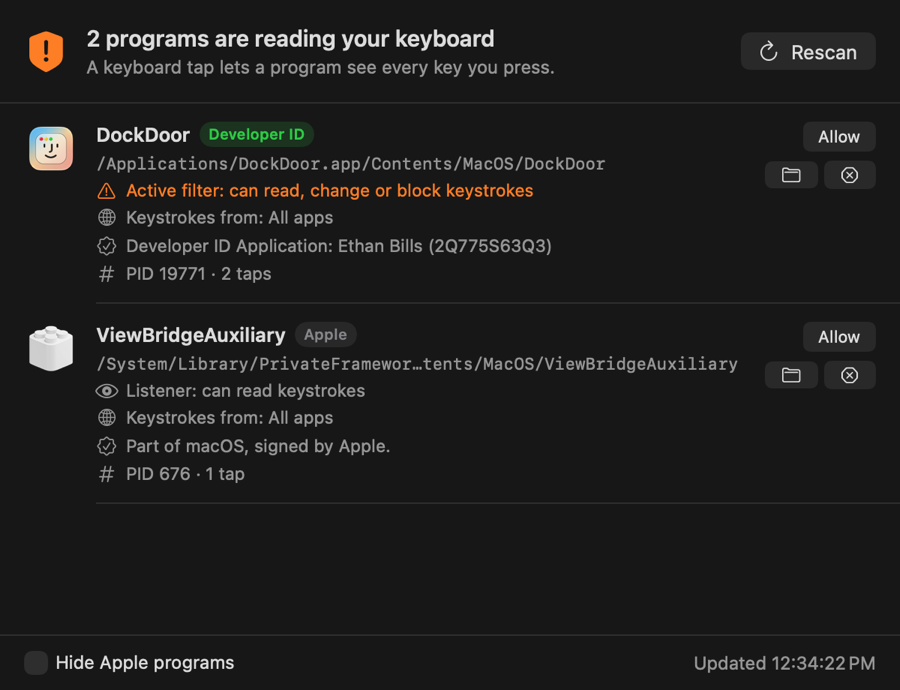Click the eye icon beside Listener
This screenshot has height=690, width=900.
tap(107, 391)
